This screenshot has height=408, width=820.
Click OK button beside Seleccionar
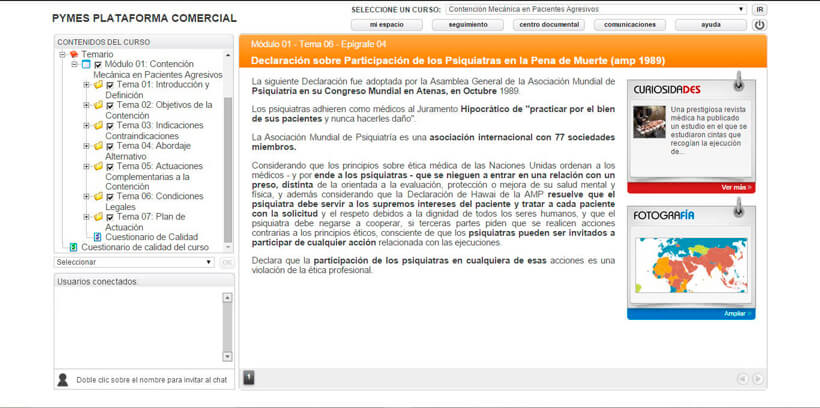coord(226,262)
